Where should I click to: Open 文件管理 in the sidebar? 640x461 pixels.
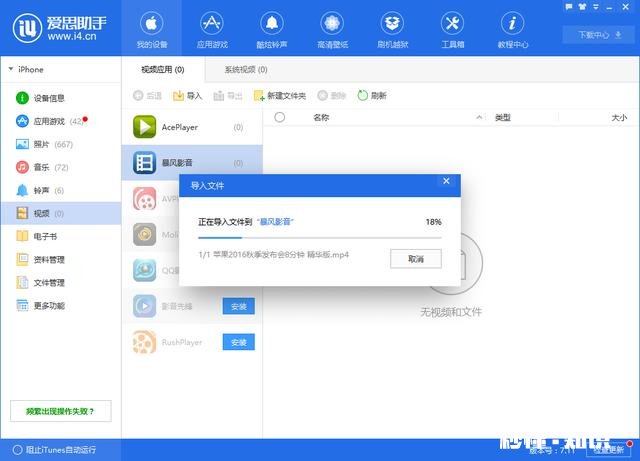[61, 283]
